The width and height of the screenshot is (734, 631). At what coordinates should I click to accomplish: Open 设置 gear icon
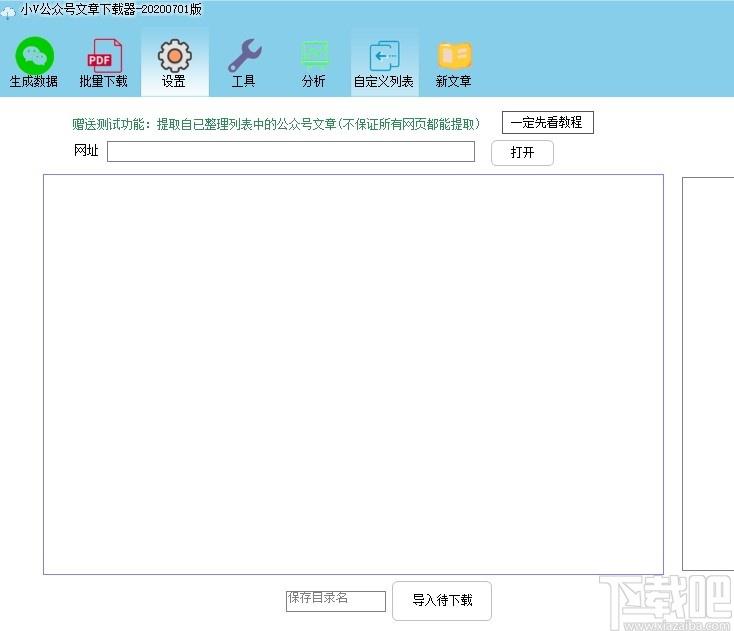(174, 56)
